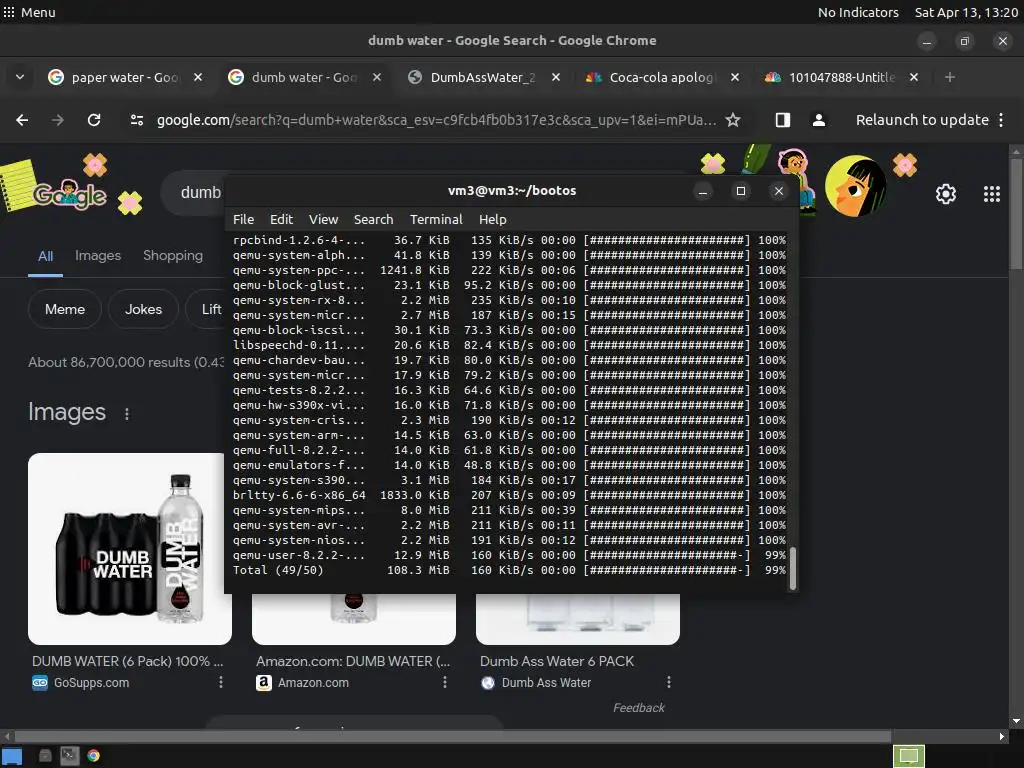Select the Shopping search tab

[173, 255]
